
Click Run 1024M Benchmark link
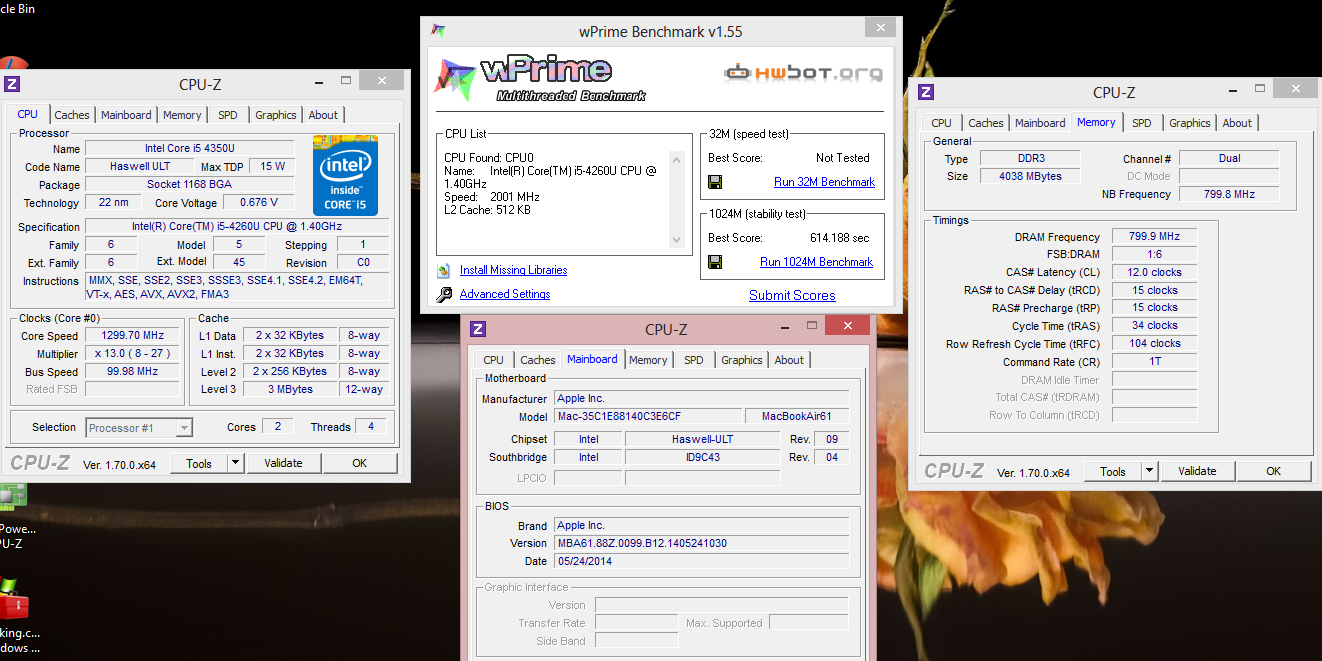click(x=816, y=262)
